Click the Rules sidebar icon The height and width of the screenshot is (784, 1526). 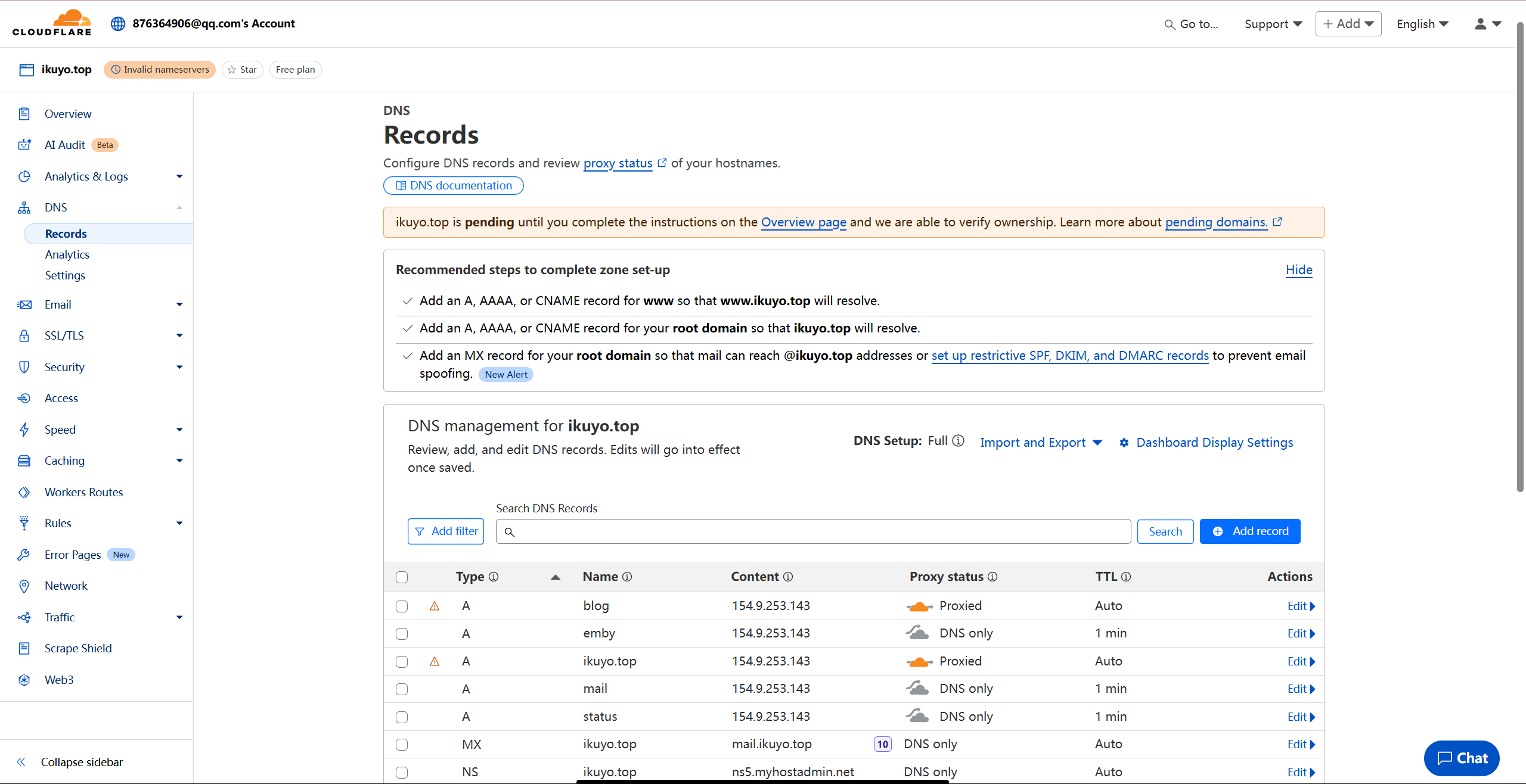click(x=24, y=523)
